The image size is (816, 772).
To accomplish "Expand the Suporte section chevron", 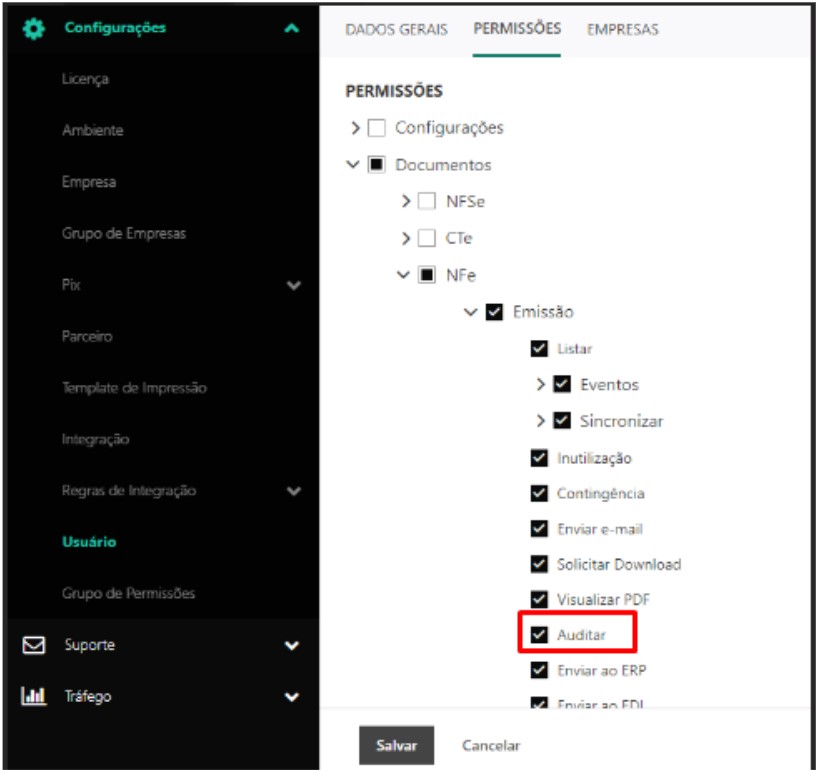I will tap(292, 646).
